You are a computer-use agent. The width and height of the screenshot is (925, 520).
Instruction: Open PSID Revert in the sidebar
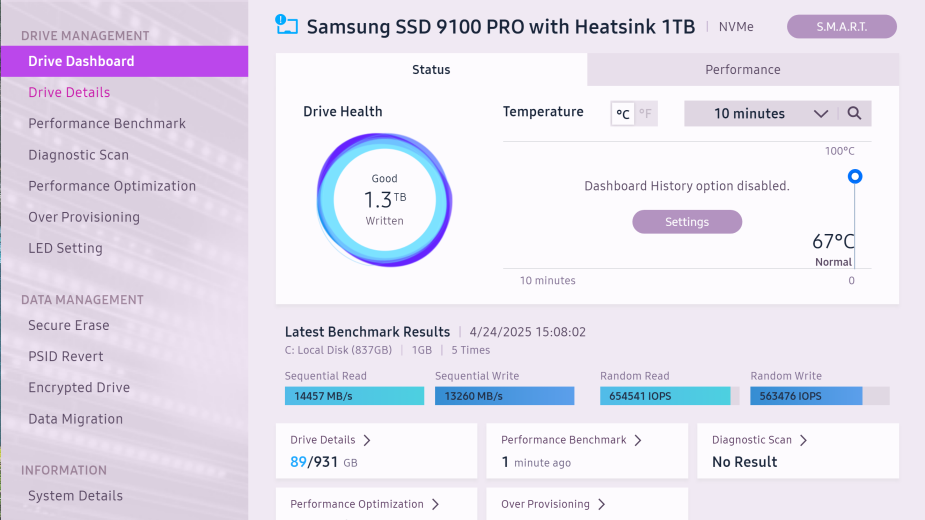click(65, 357)
